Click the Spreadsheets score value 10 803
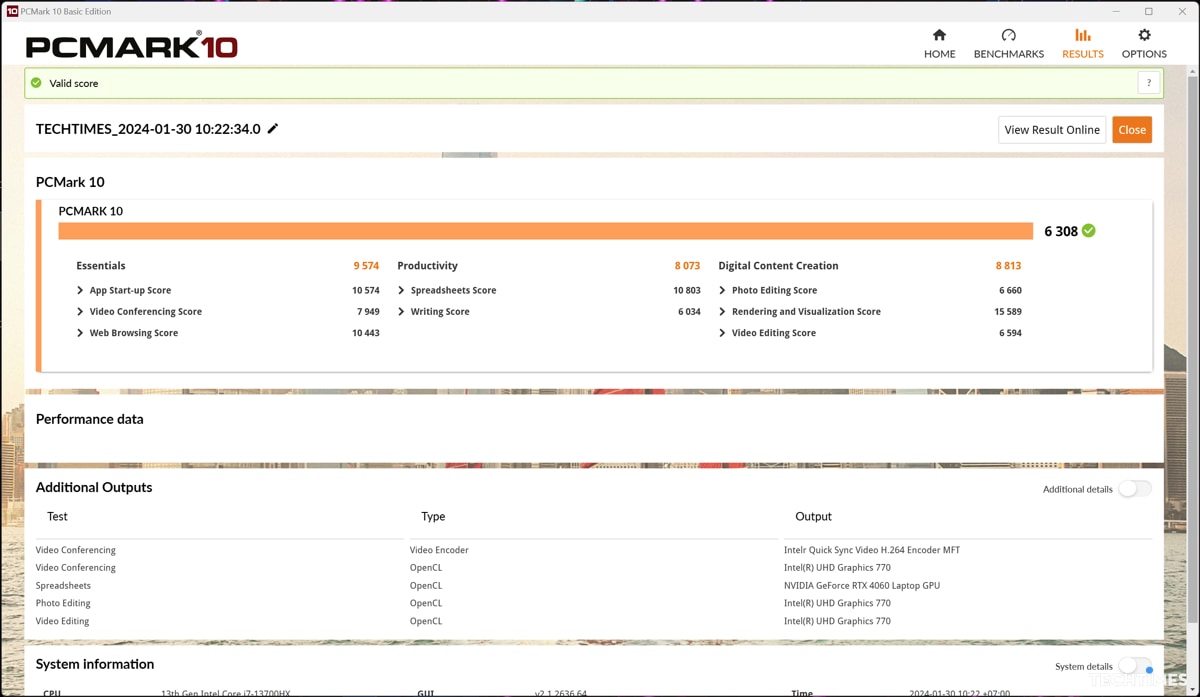The height and width of the screenshot is (697, 1200). coord(687,290)
